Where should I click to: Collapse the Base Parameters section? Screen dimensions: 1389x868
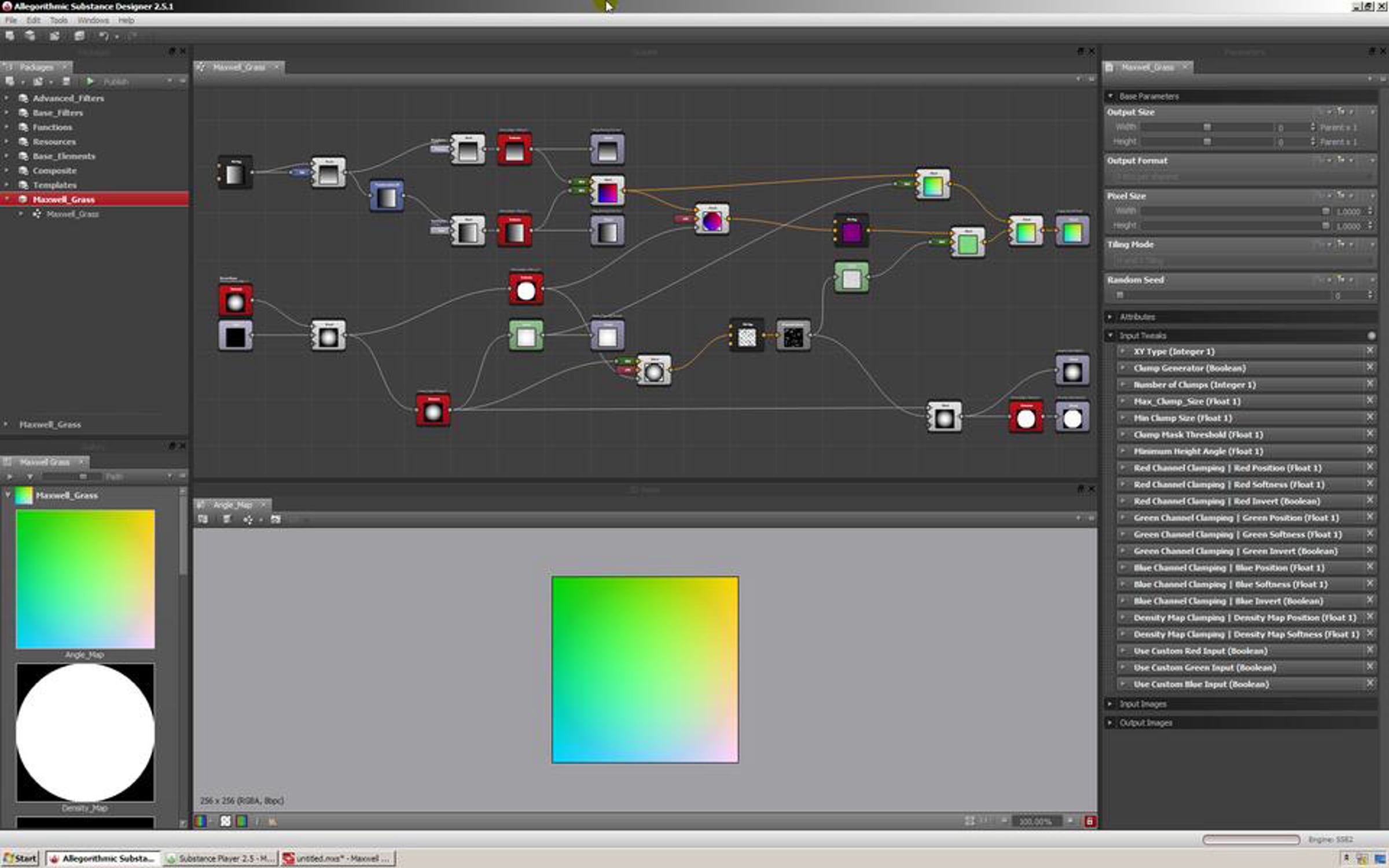pyautogui.click(x=1110, y=96)
